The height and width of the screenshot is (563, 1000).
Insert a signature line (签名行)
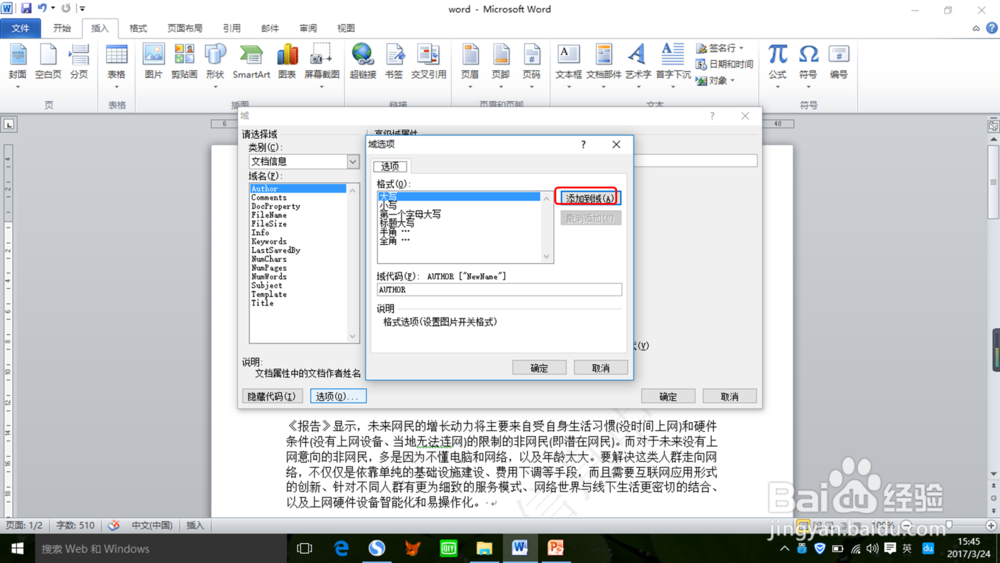[x=720, y=48]
